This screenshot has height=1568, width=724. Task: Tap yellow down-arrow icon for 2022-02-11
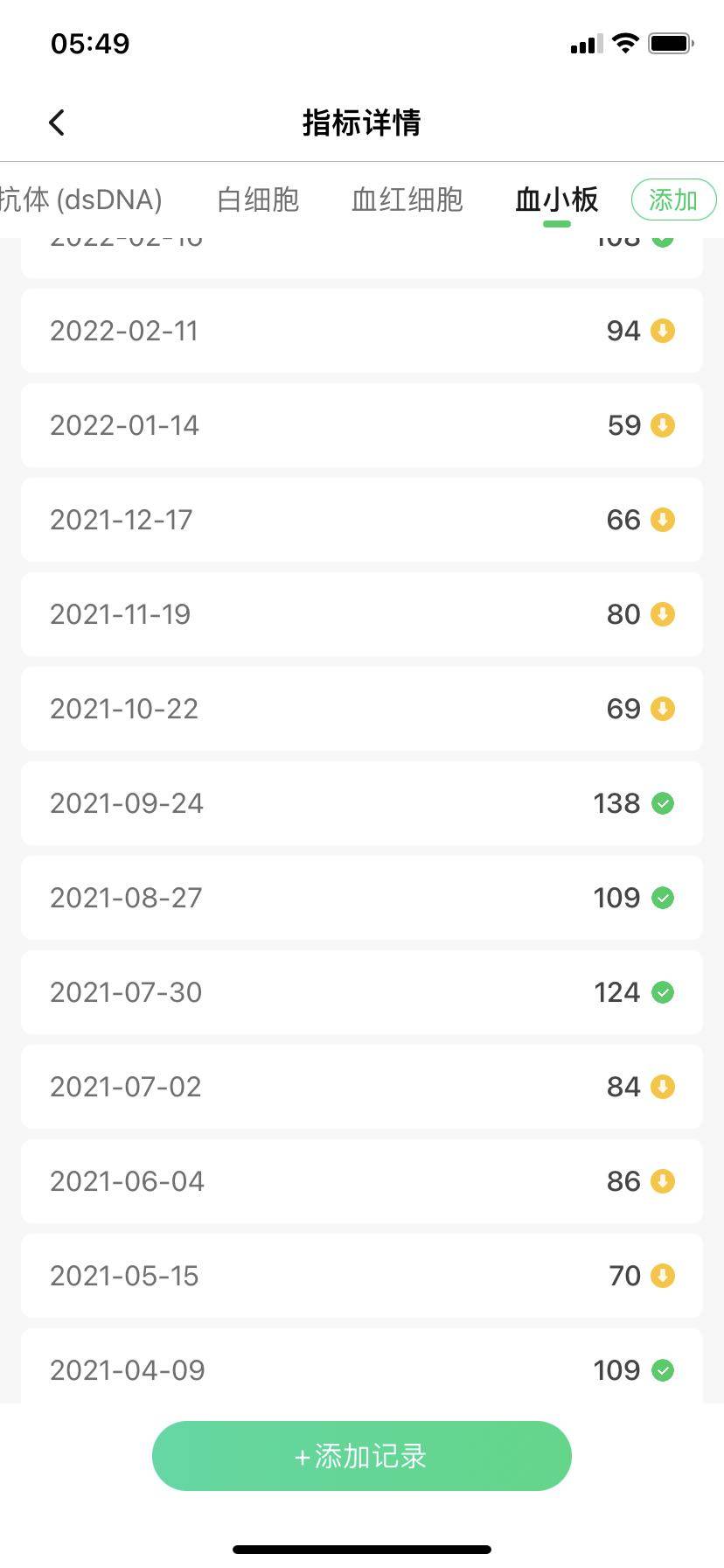coord(663,331)
